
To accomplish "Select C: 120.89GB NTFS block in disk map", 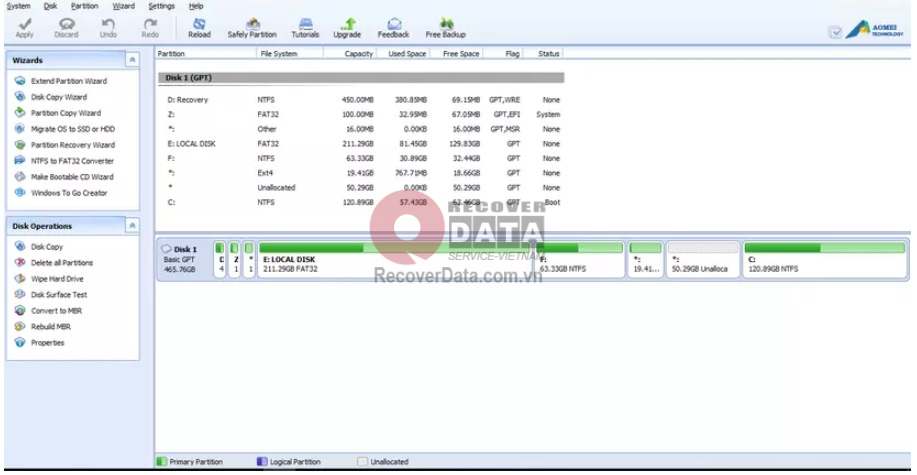I will (825, 260).
